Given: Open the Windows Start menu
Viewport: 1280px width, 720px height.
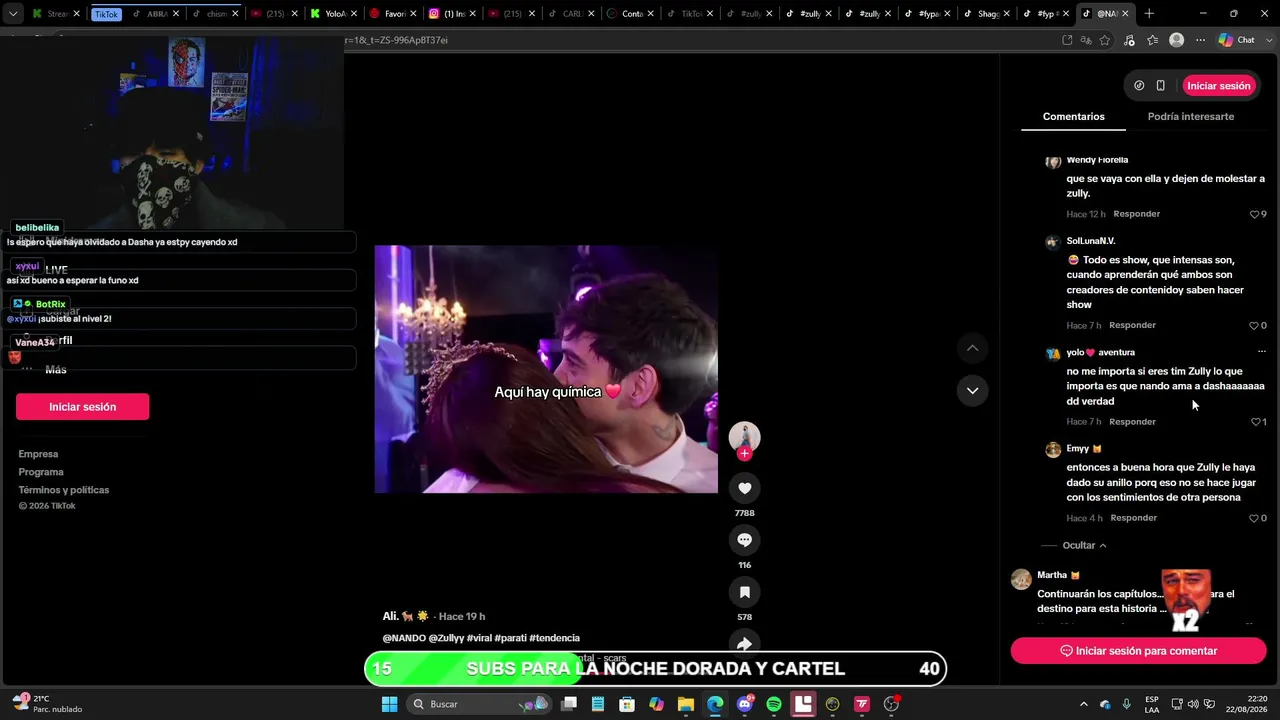Looking at the screenshot, I should pos(390,704).
